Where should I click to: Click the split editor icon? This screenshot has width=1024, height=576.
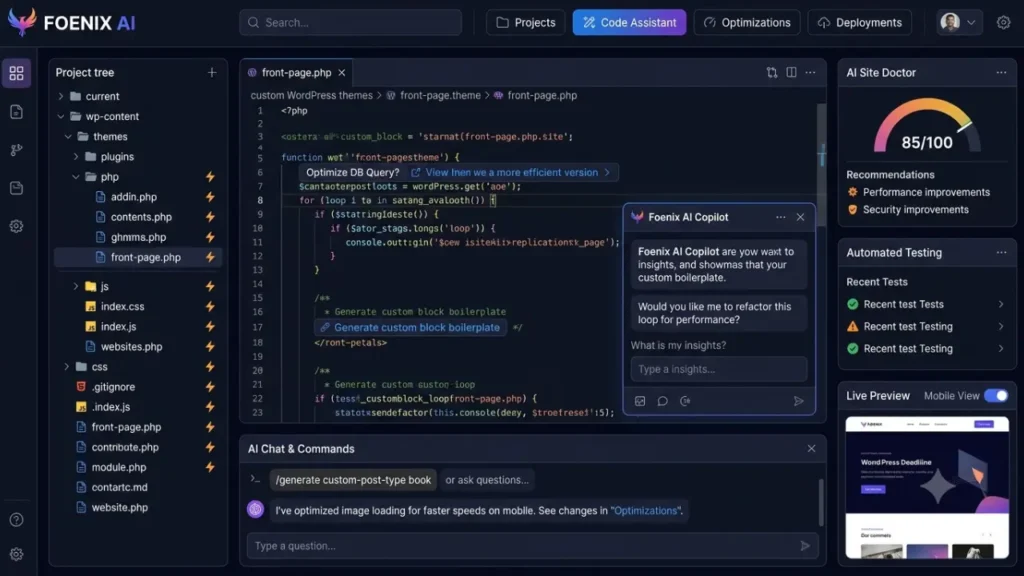tap(792, 72)
